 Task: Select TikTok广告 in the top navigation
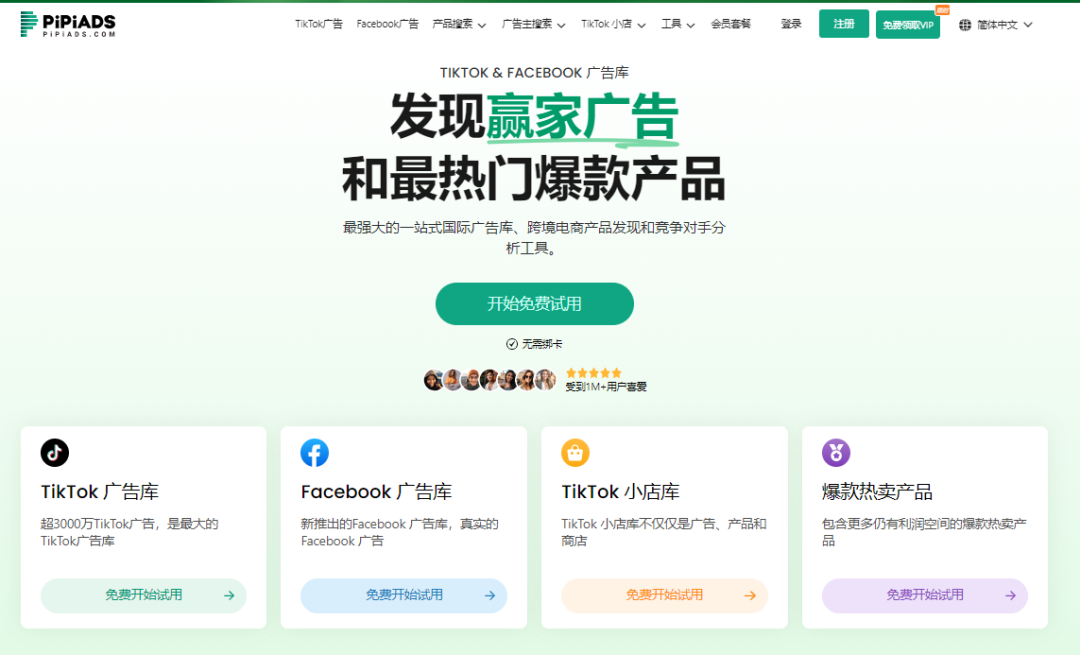coord(318,23)
